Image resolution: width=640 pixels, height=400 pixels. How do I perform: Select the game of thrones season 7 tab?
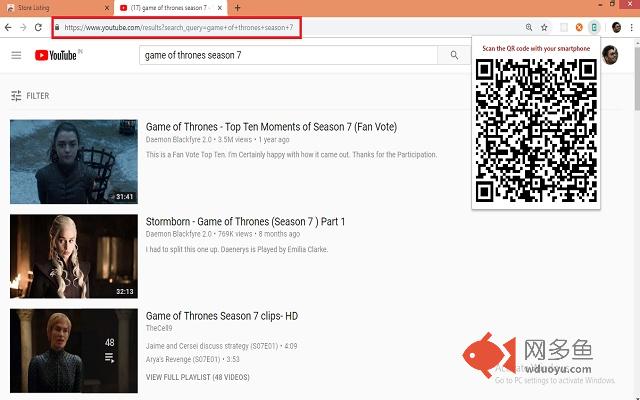[x=170, y=8]
